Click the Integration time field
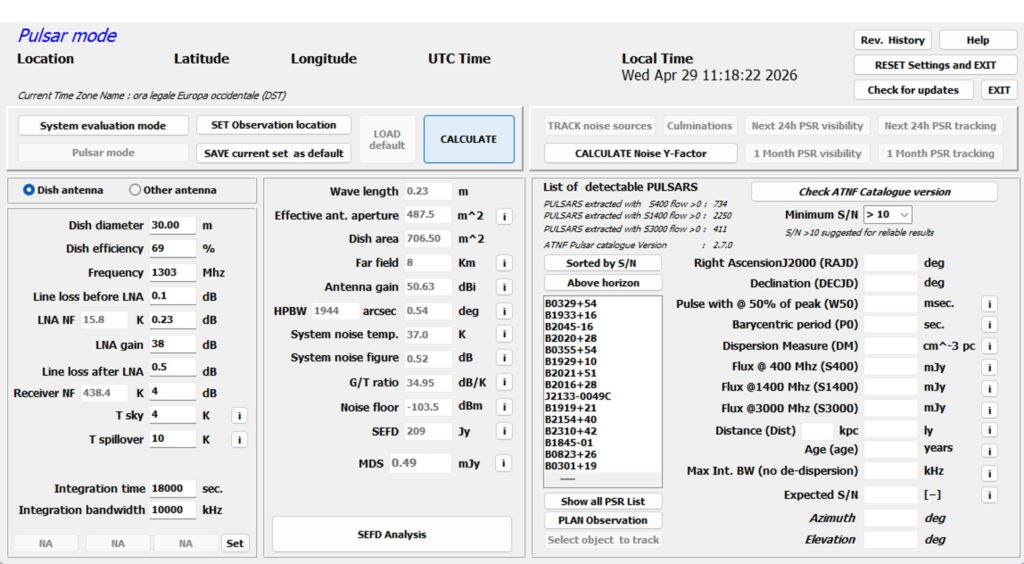The height and width of the screenshot is (564, 1024). tap(172, 488)
